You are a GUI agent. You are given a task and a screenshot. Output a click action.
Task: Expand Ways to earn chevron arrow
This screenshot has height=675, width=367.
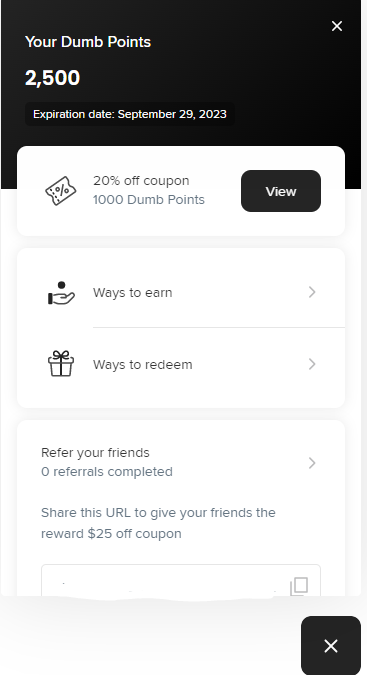[x=312, y=292]
